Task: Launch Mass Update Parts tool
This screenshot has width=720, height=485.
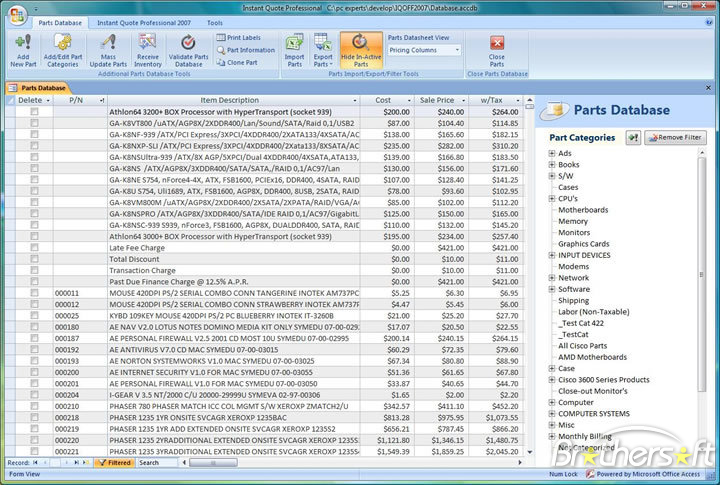Action: 108,51
